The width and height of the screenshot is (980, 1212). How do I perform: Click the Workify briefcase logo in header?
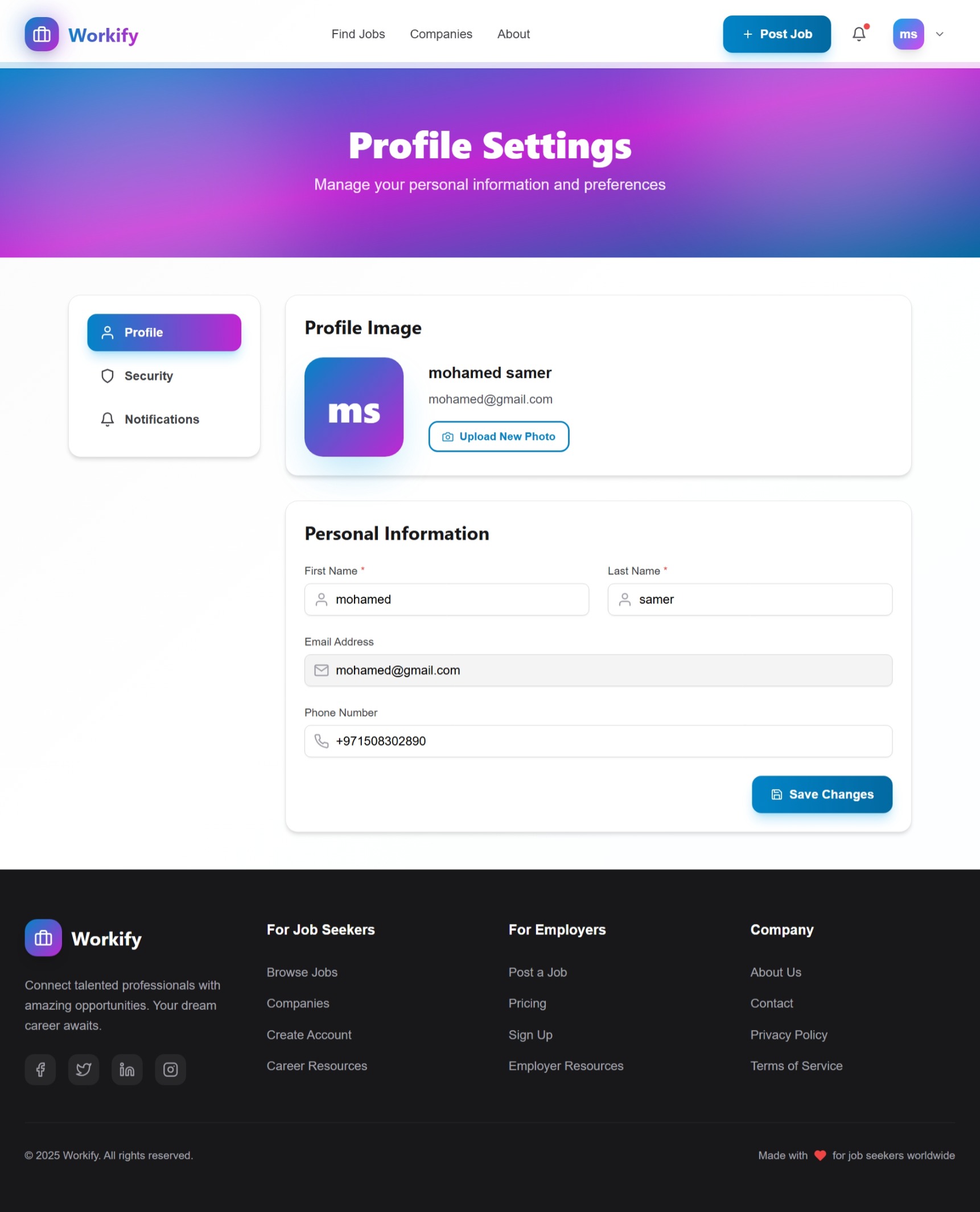tap(42, 35)
